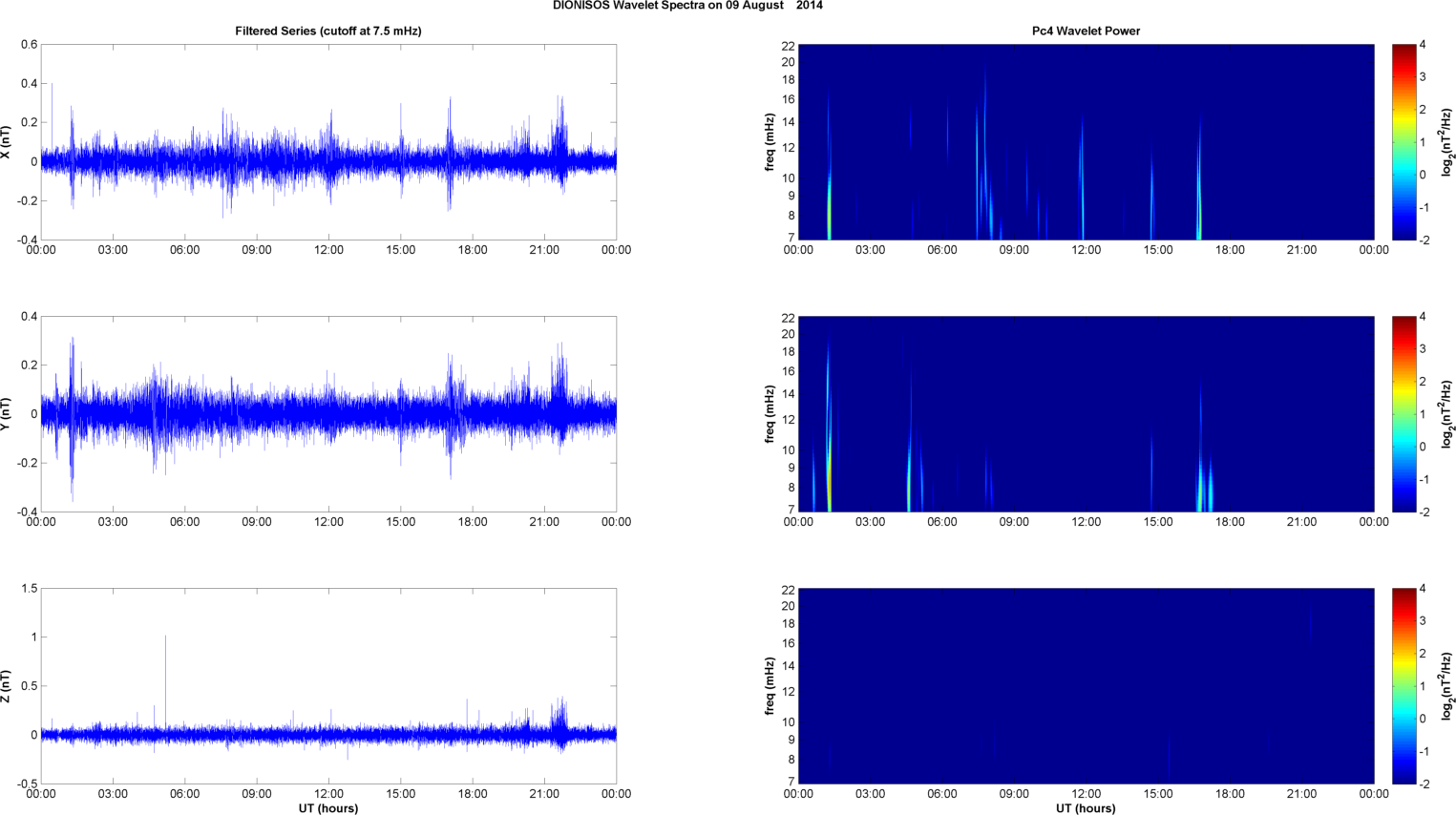Screen dimensions: 1456x815
Task: Pick the colorbar of the Y-row spectrogram
Action: click(x=1403, y=414)
